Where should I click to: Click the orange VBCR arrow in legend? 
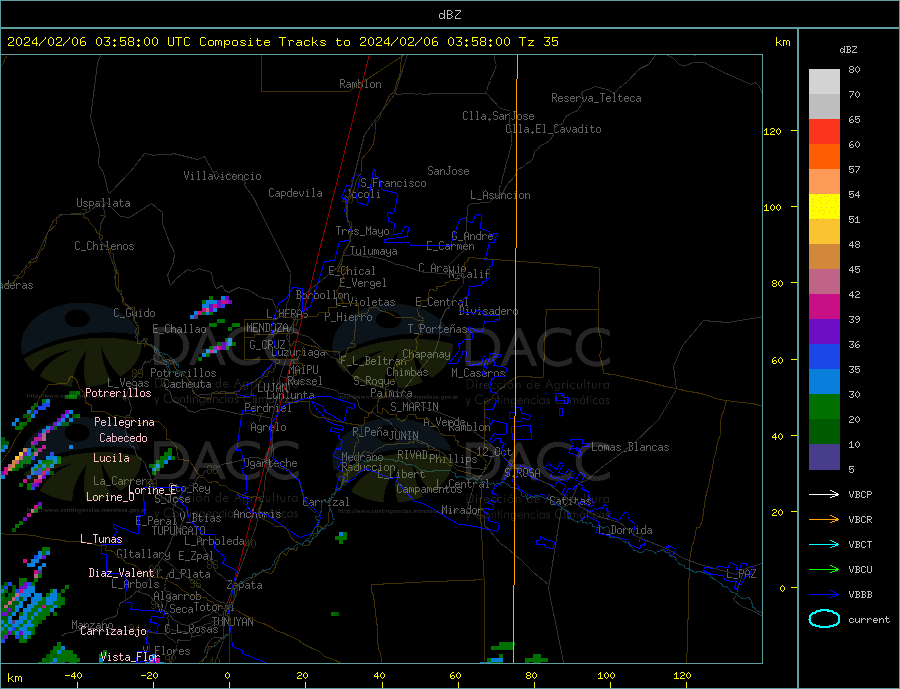(x=824, y=520)
